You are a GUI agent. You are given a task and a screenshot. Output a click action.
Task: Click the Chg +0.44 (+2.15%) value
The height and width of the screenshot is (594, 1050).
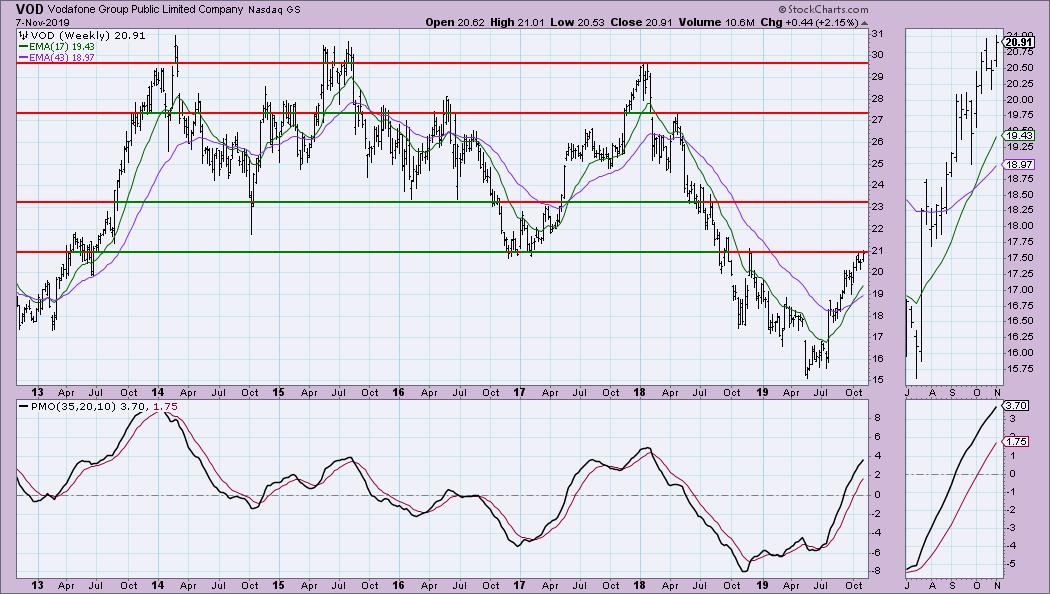tap(810, 22)
